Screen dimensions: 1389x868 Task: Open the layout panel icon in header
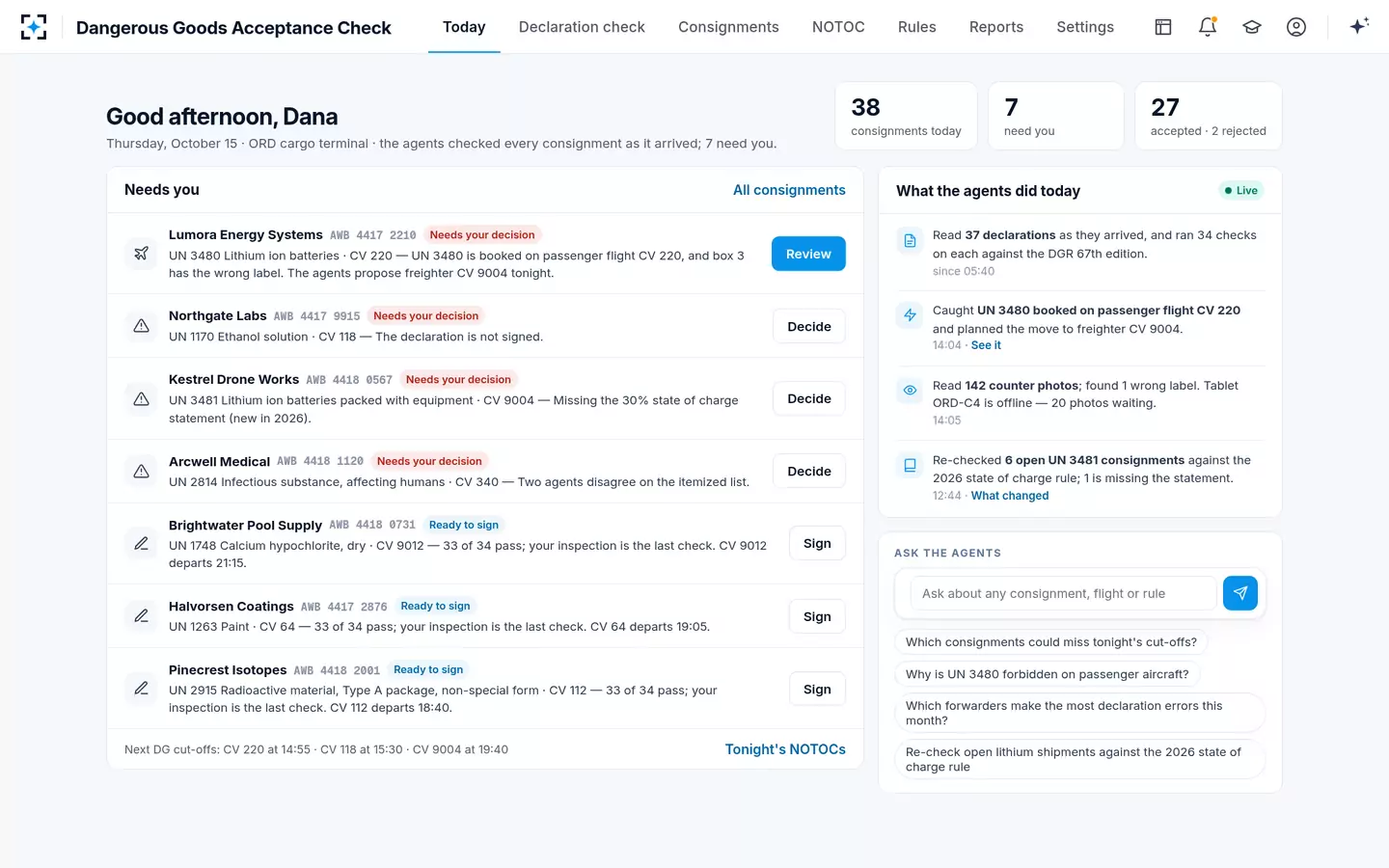(1163, 27)
